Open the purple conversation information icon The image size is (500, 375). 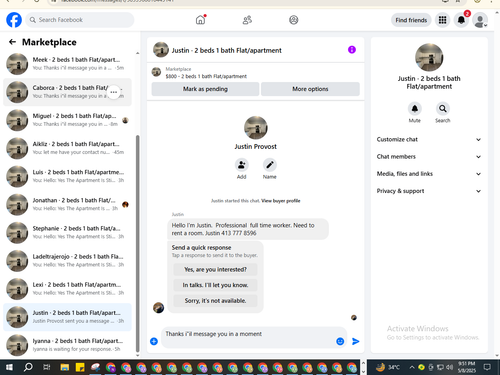pyautogui.click(x=352, y=50)
